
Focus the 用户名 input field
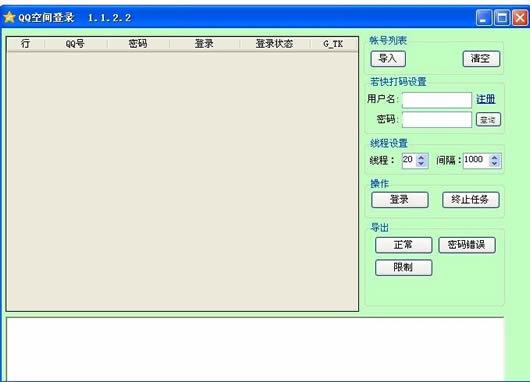click(437, 100)
